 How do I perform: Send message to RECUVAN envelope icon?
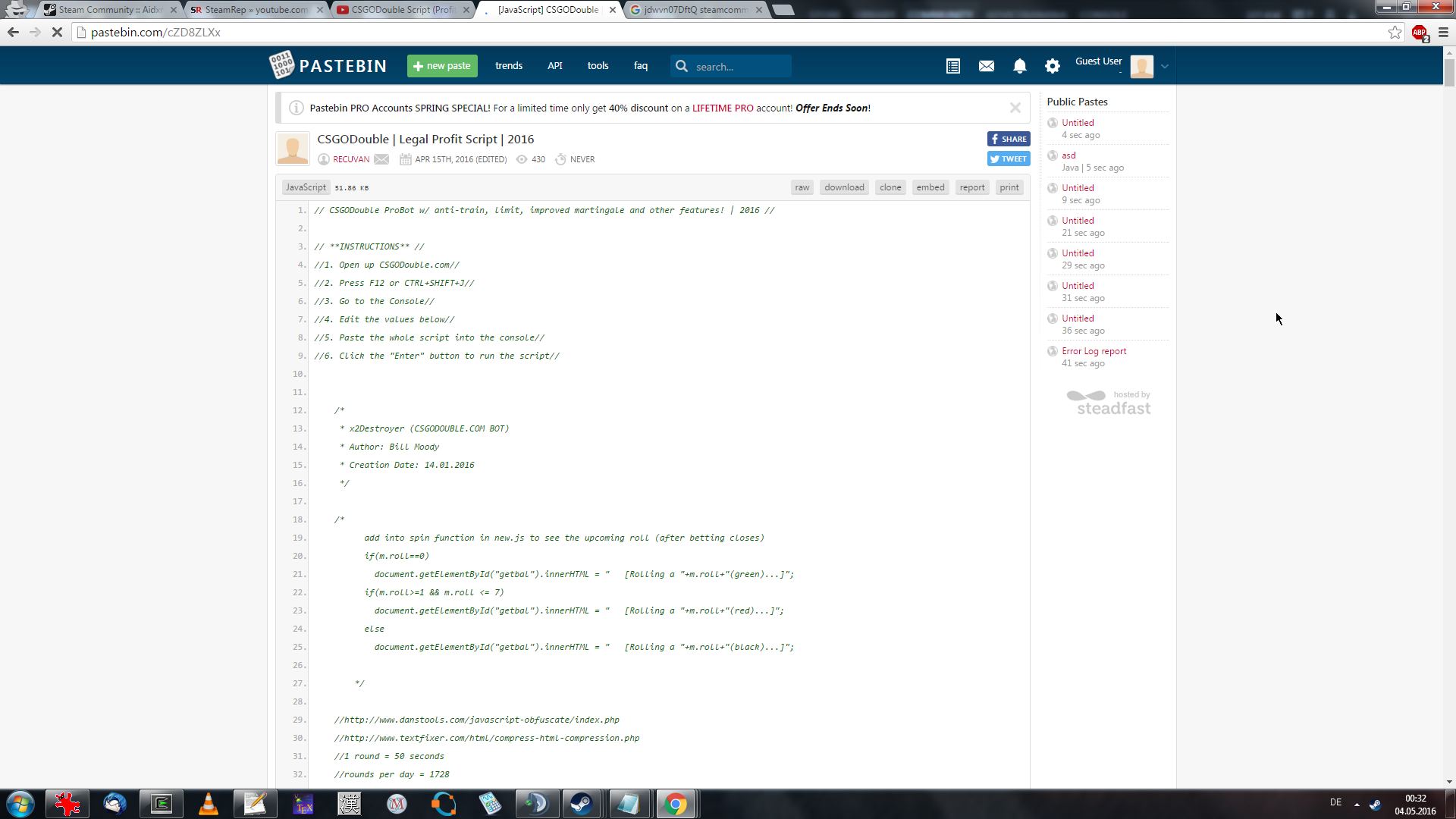(x=381, y=159)
